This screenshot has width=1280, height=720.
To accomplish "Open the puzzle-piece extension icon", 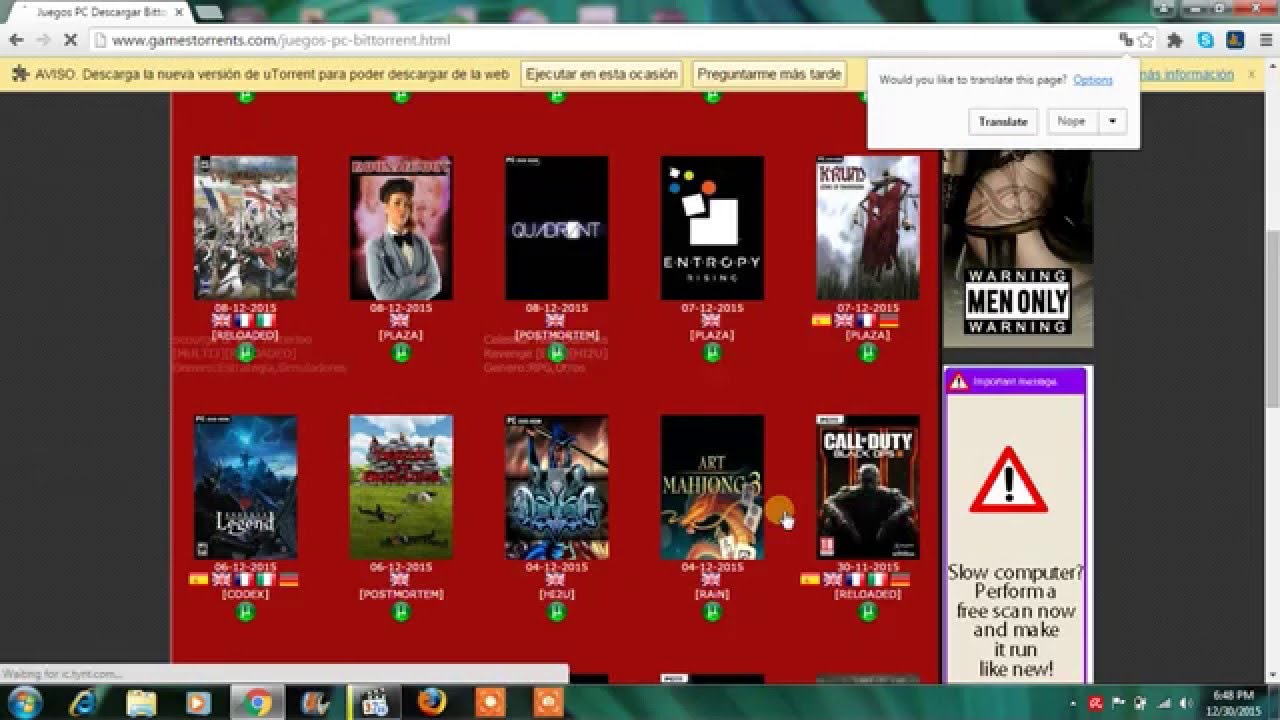I will [x=1175, y=40].
